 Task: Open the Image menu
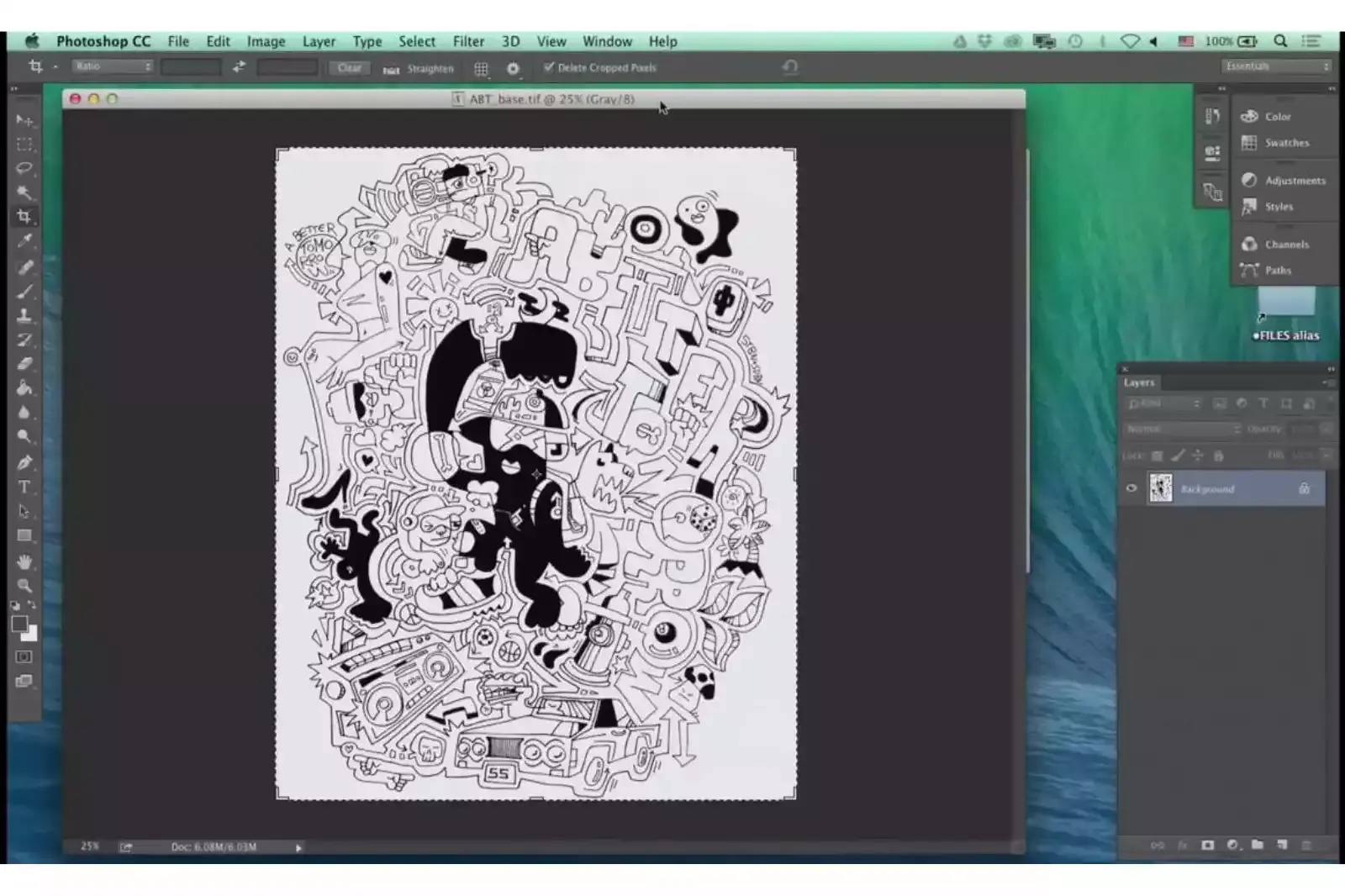[x=266, y=41]
